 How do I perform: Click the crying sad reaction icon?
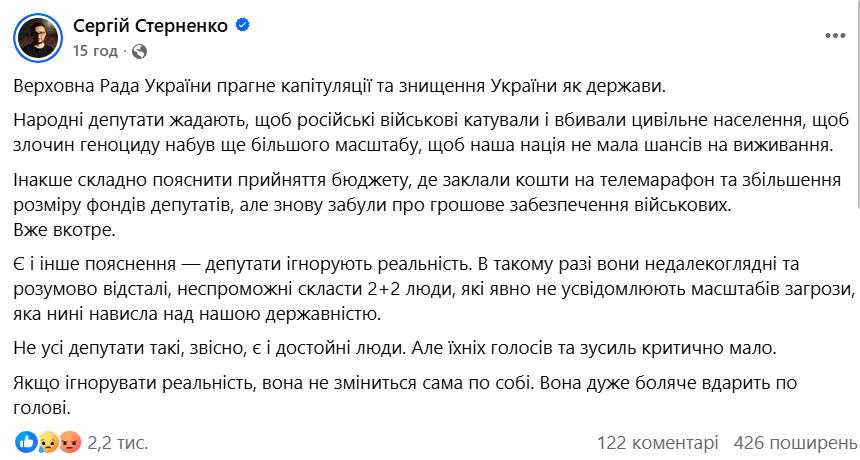tap(47, 441)
